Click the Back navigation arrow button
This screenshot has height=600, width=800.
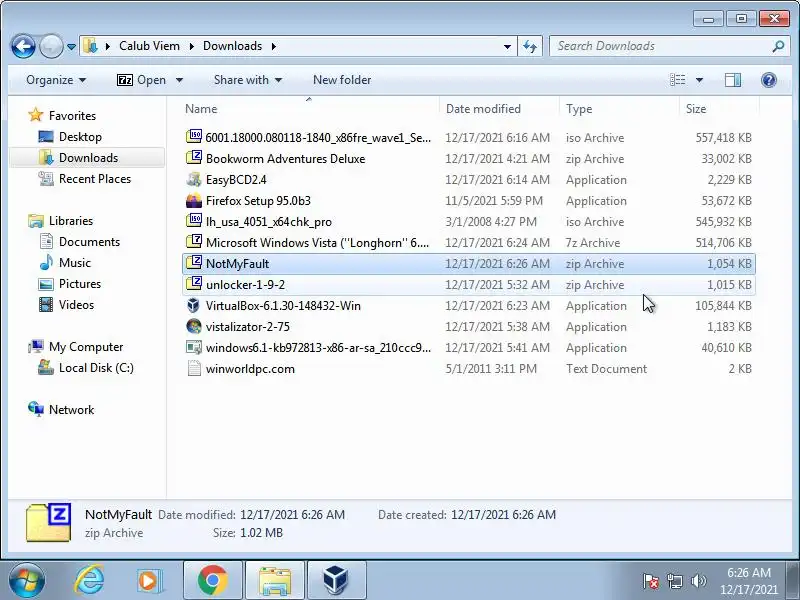coord(23,46)
